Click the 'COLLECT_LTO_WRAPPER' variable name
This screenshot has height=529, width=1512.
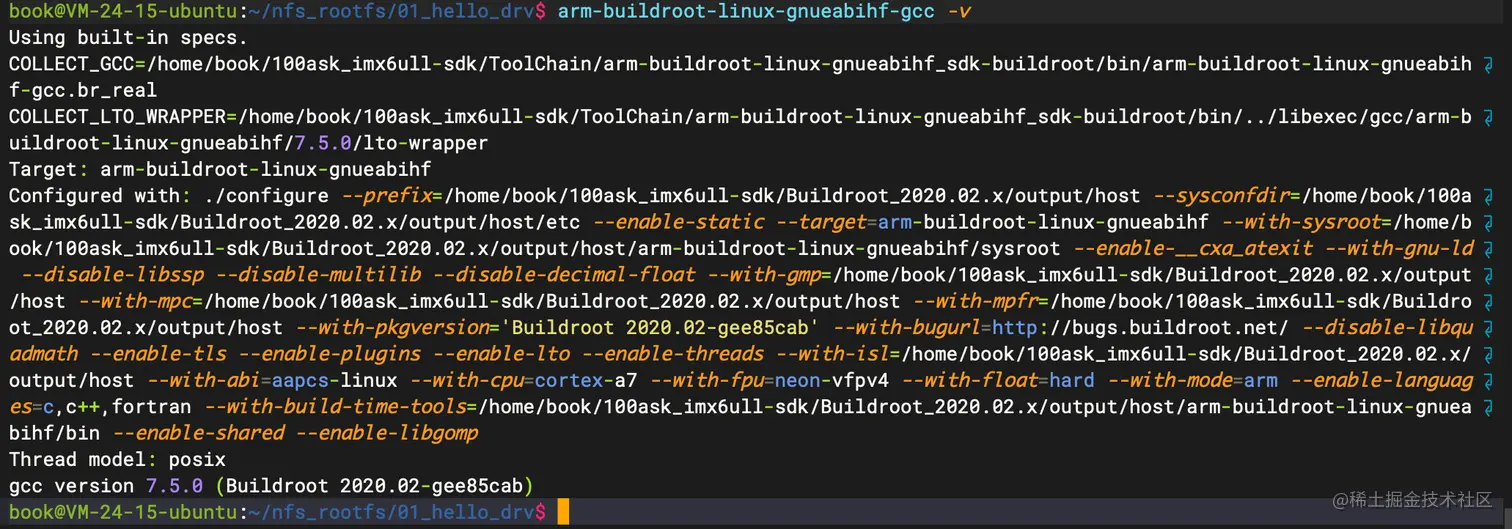pos(117,117)
